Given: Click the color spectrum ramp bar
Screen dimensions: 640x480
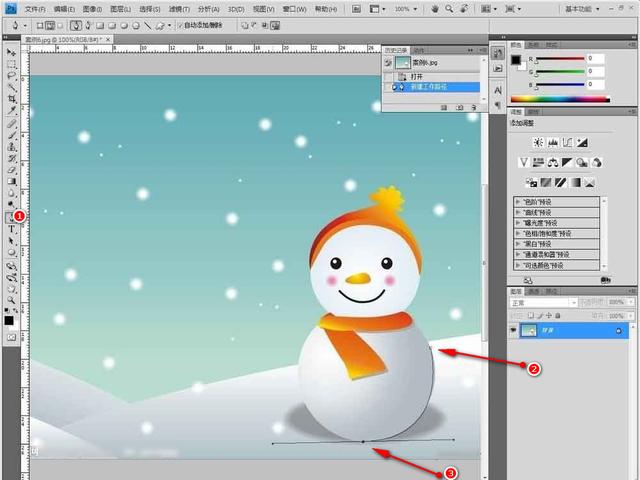Looking at the screenshot, I should click(559, 99).
